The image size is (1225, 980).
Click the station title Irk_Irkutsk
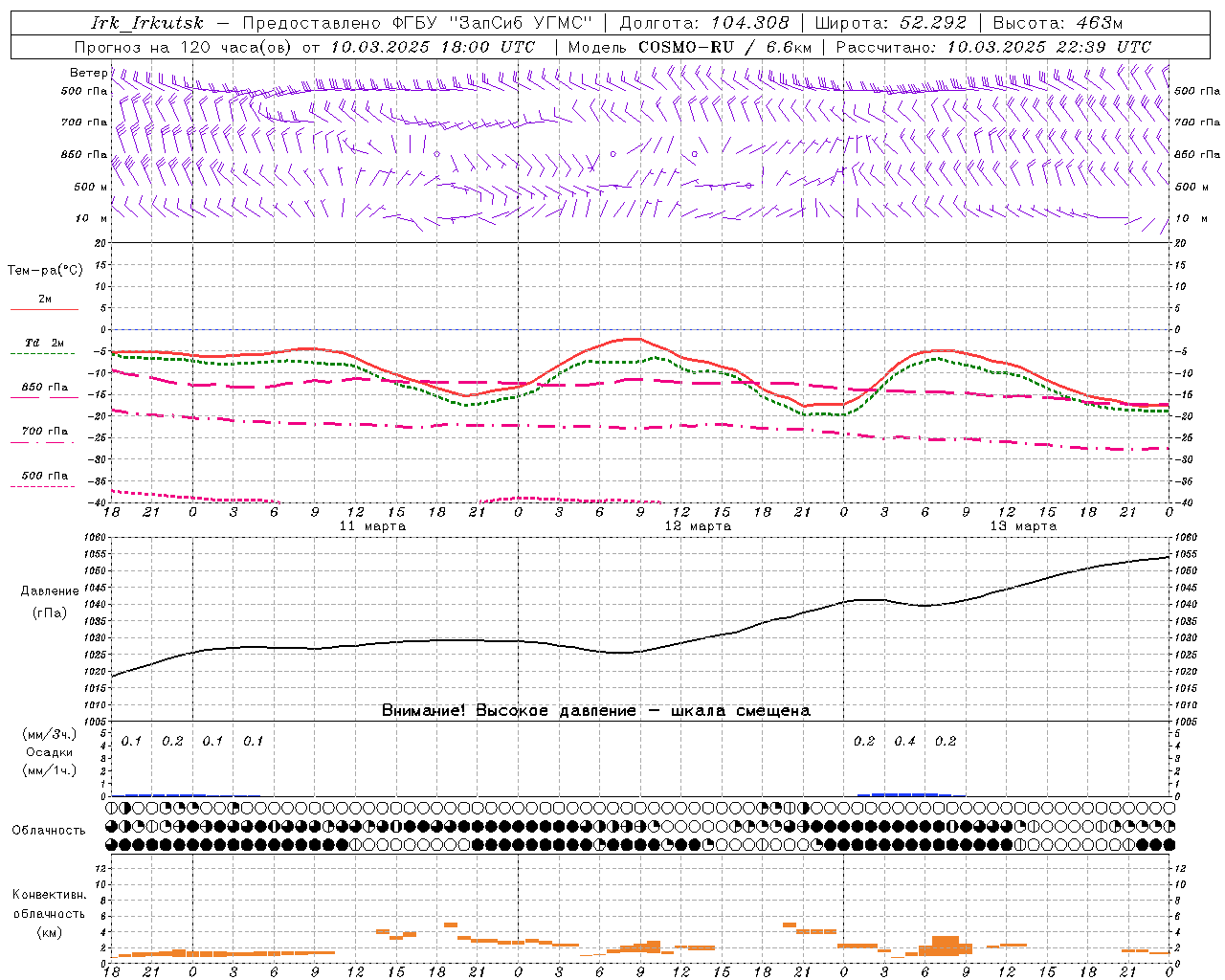(x=147, y=23)
